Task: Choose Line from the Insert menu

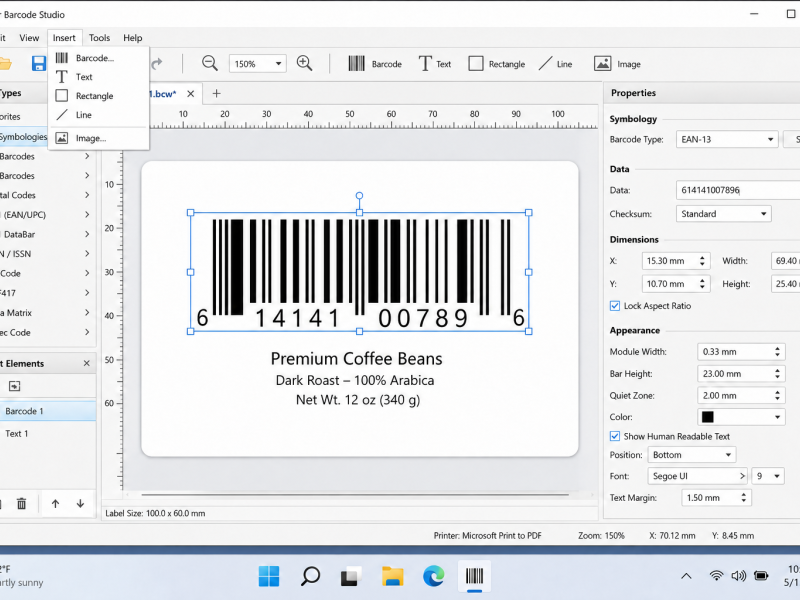Action: (x=98, y=115)
